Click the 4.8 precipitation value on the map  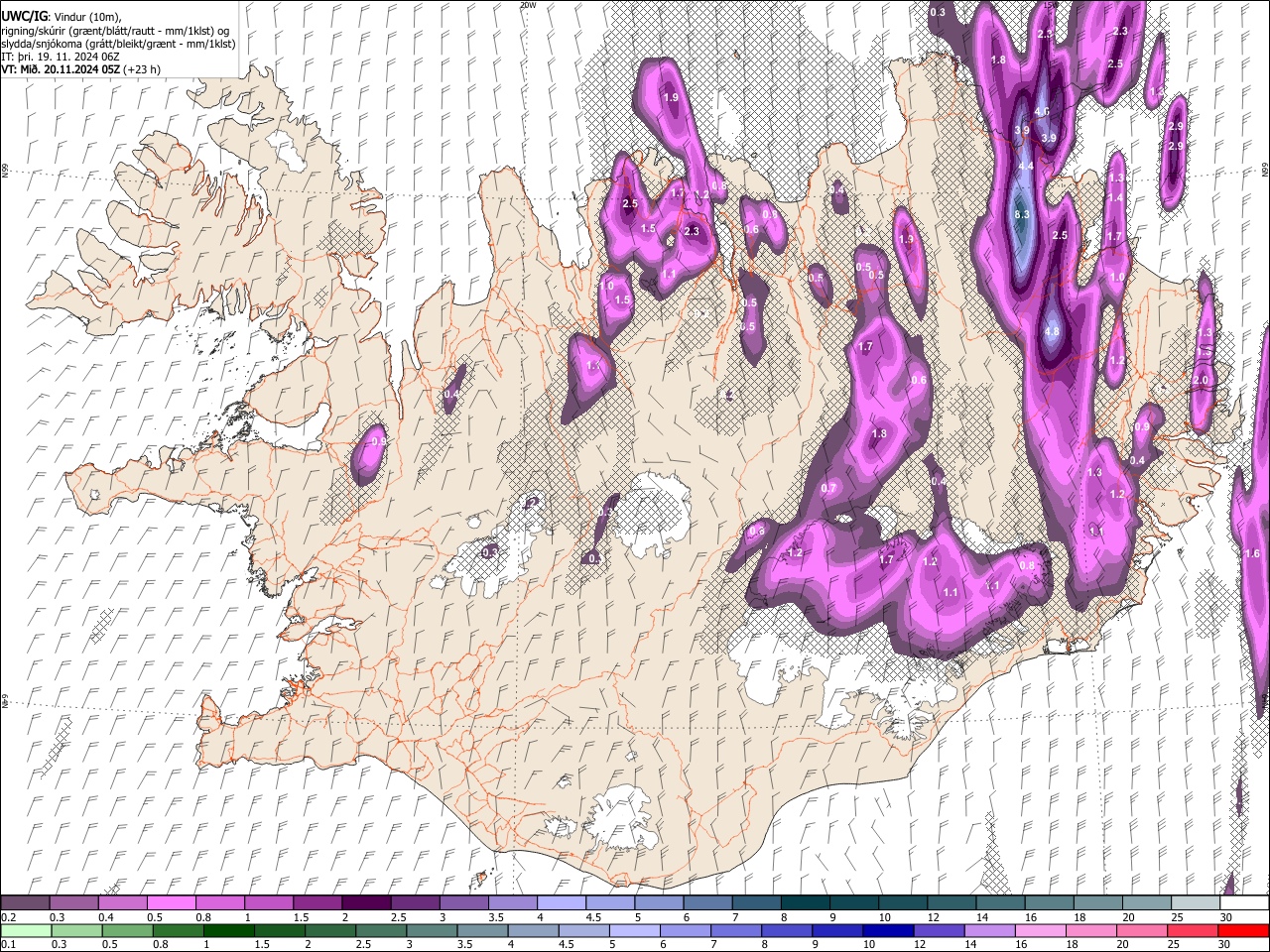tap(1053, 331)
